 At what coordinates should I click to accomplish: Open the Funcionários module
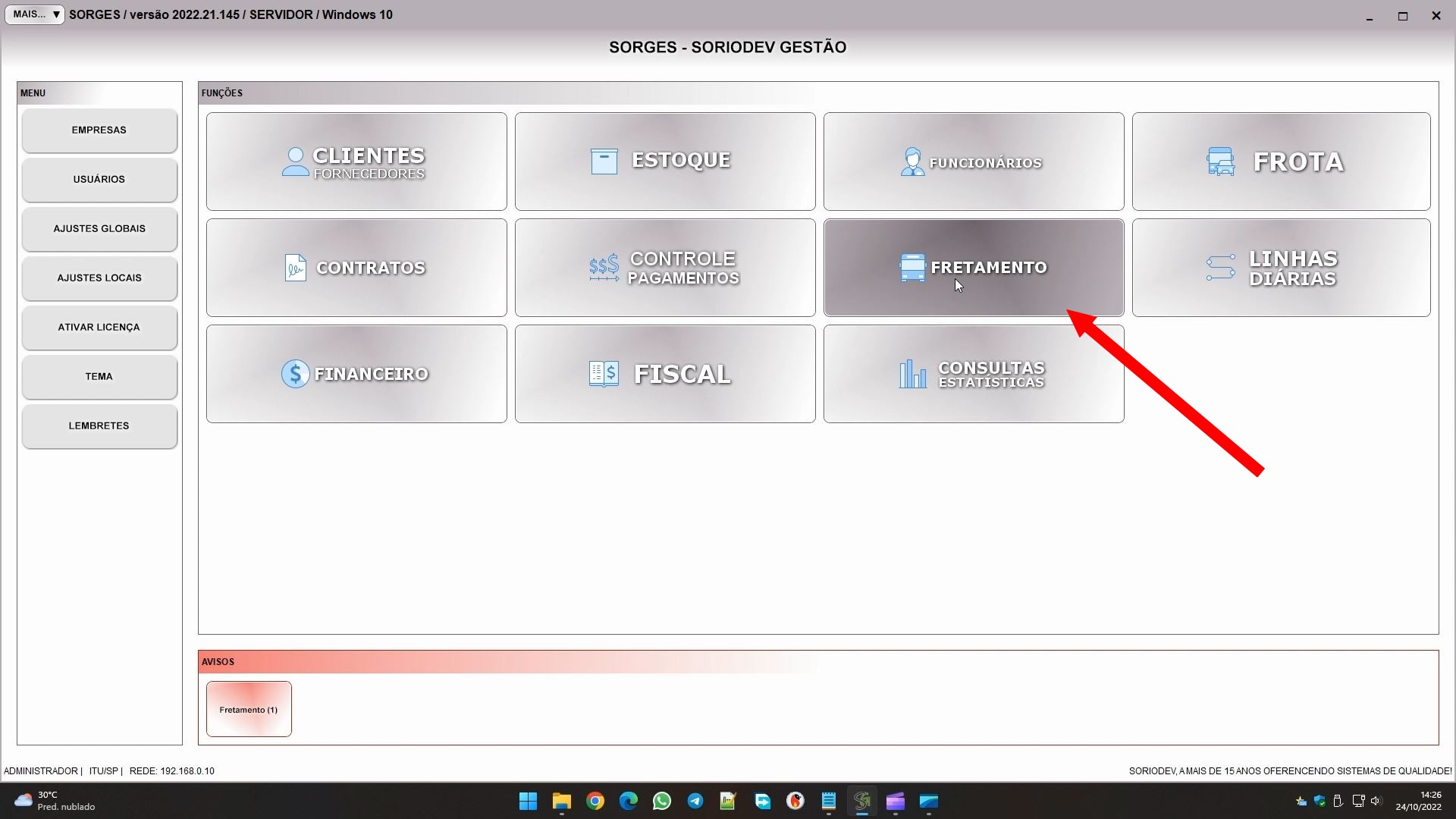[974, 162]
